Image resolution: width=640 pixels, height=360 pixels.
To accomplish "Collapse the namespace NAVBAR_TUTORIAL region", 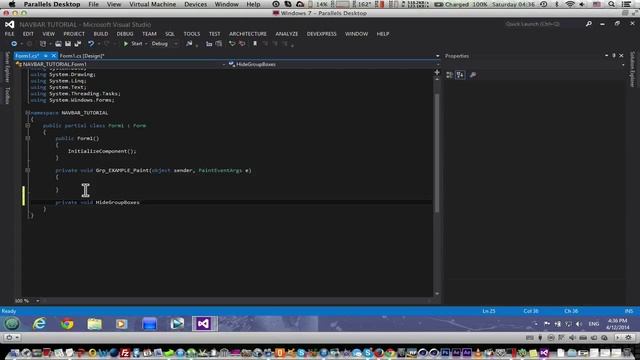I will click(27, 113).
